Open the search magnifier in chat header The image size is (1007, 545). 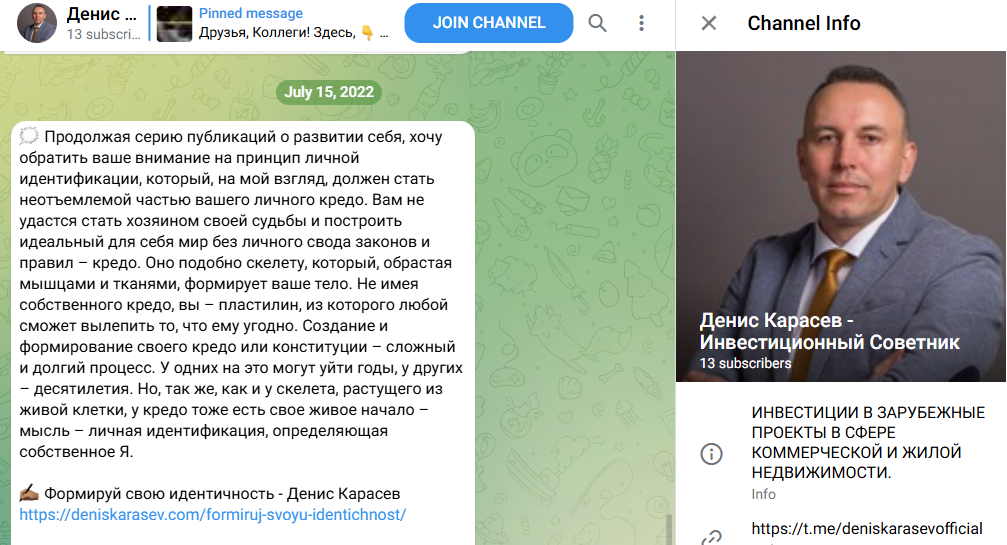click(597, 23)
